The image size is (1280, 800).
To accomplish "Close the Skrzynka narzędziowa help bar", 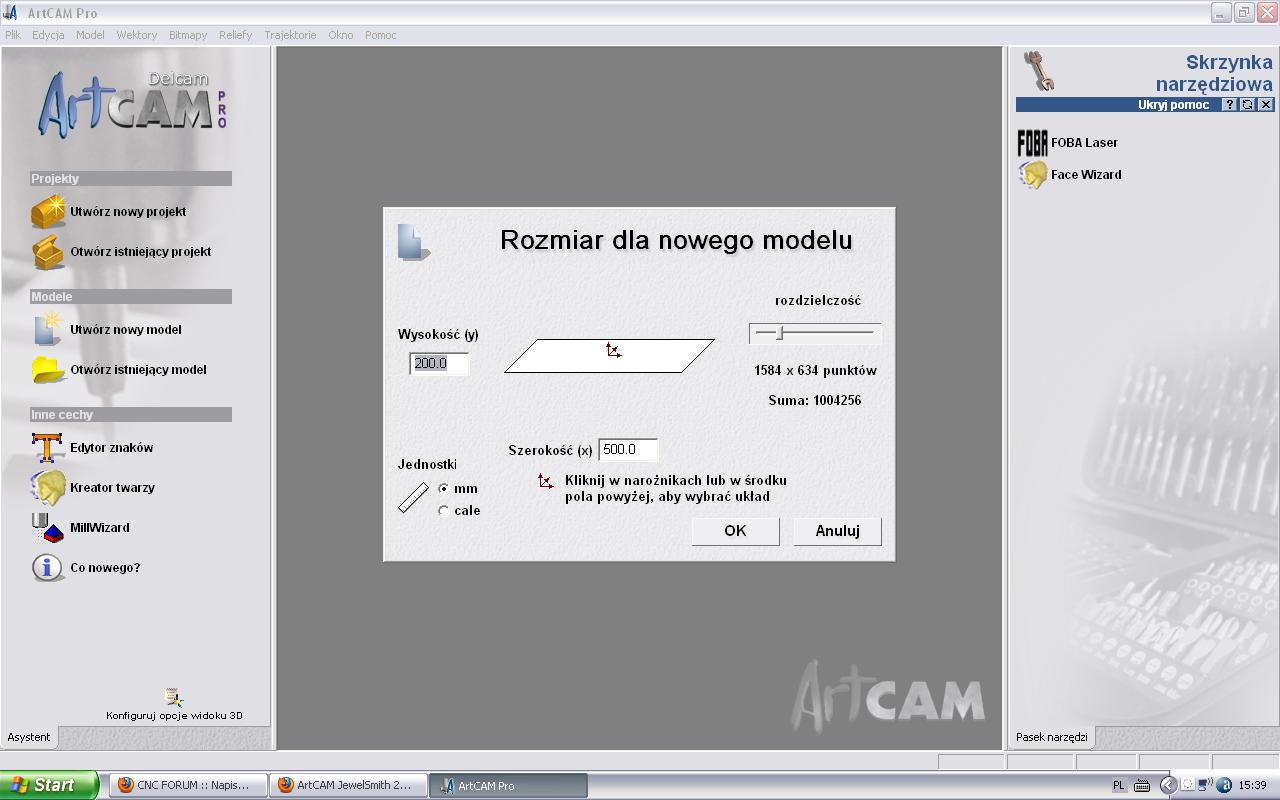I will (1266, 105).
